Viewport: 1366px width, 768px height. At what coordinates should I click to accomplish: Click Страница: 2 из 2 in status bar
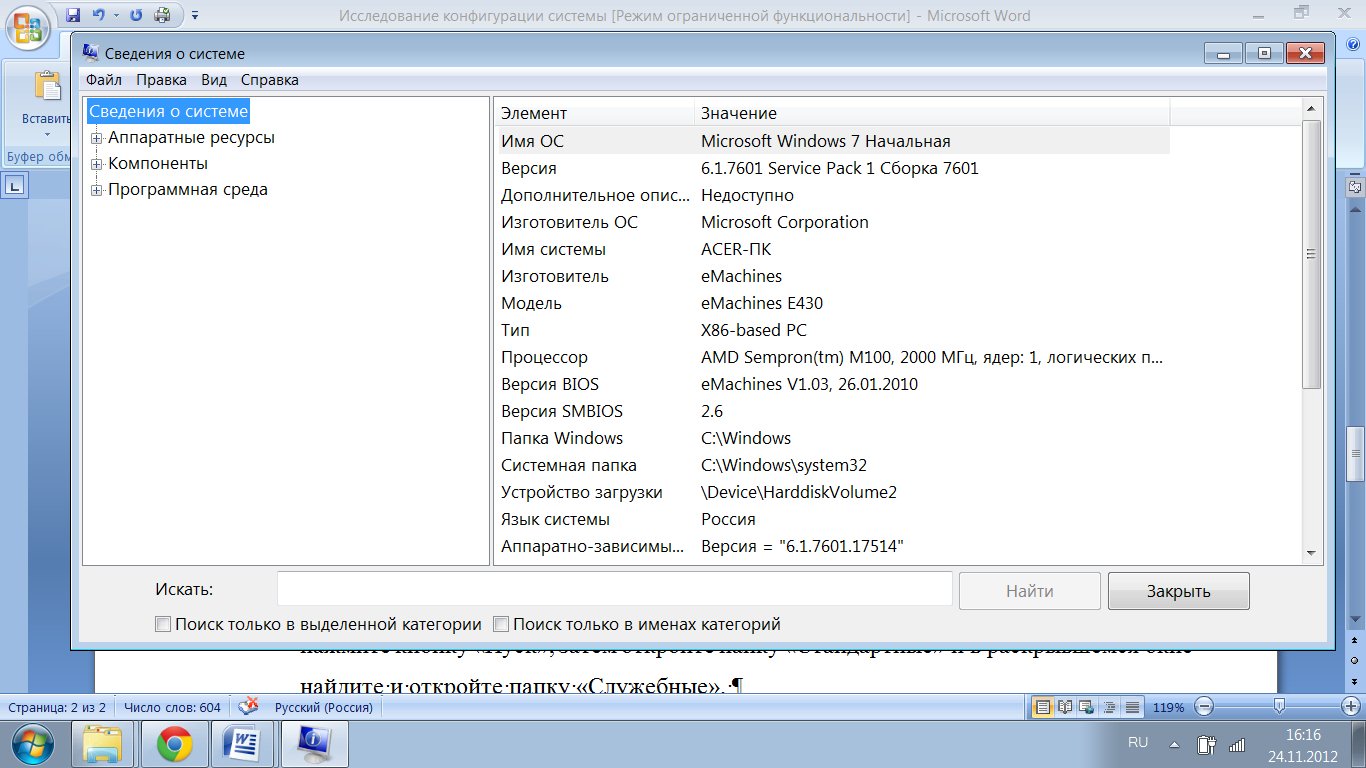tap(57, 707)
